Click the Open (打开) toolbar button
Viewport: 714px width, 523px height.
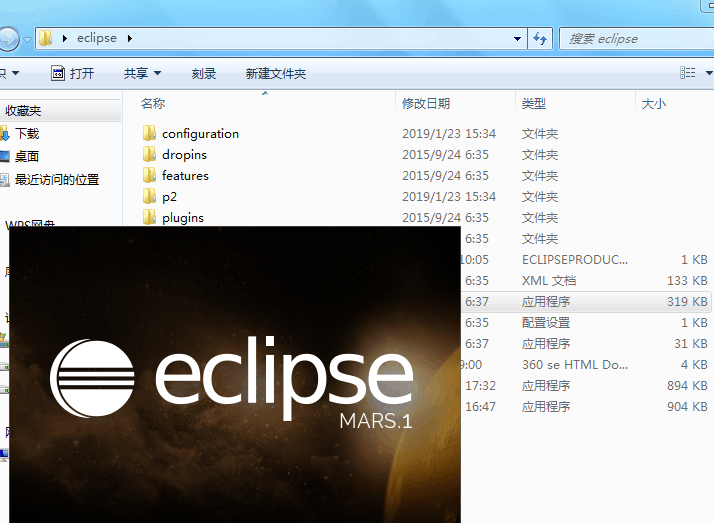click(x=72, y=73)
